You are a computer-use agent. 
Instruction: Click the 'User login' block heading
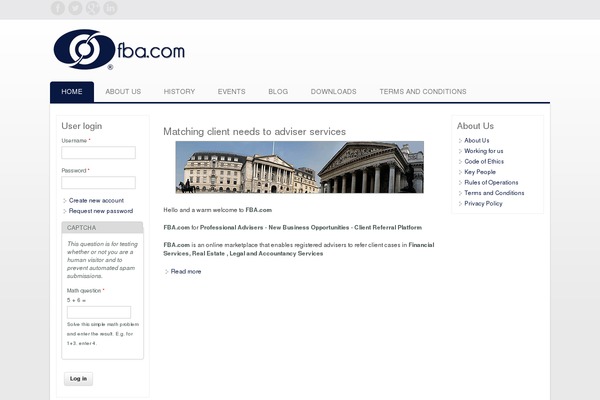coord(82,126)
